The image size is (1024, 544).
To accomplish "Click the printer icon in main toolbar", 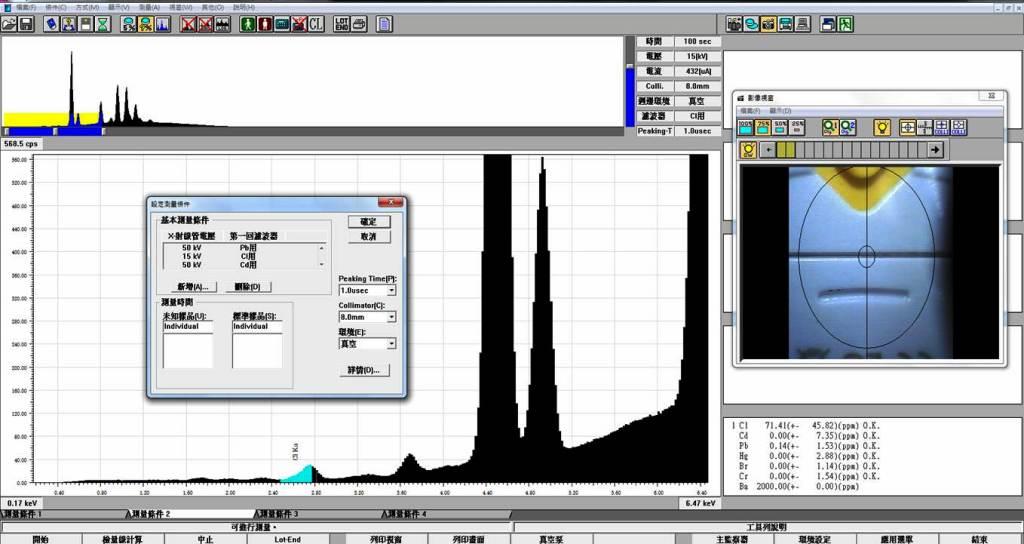I will pyautogui.click(x=787, y=23).
